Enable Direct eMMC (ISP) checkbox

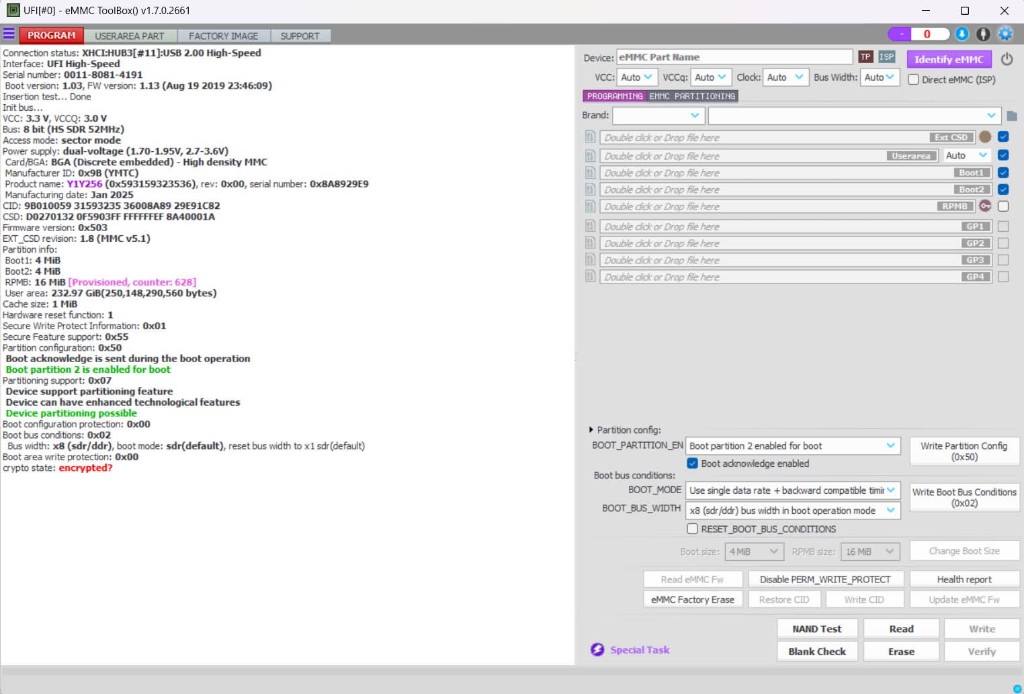point(914,80)
